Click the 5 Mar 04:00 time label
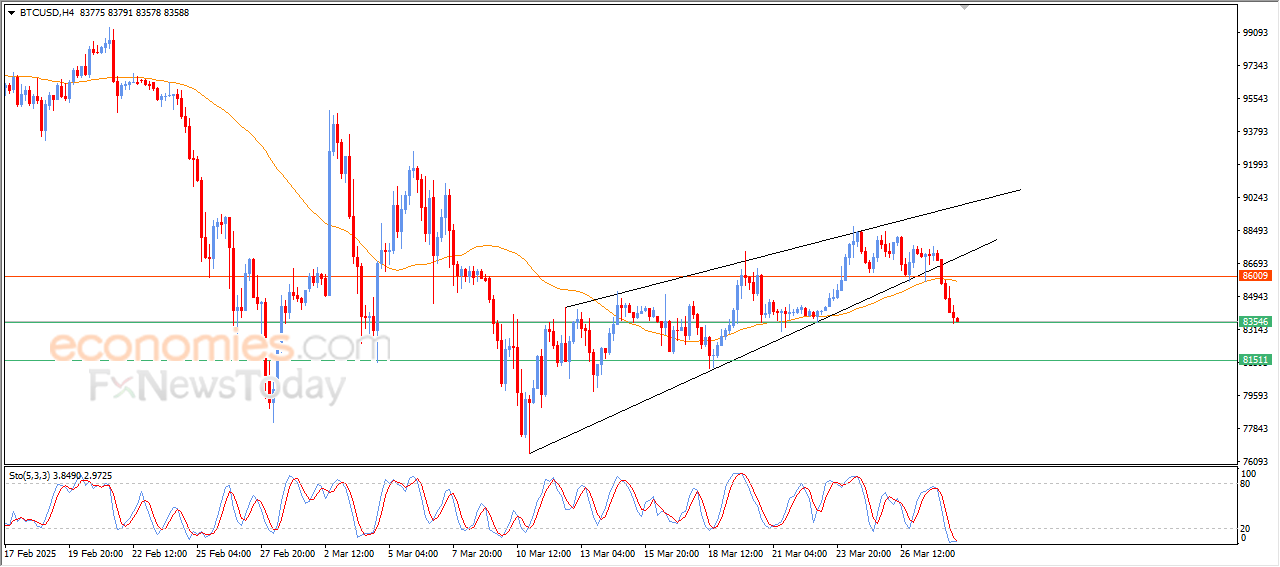 (x=415, y=552)
